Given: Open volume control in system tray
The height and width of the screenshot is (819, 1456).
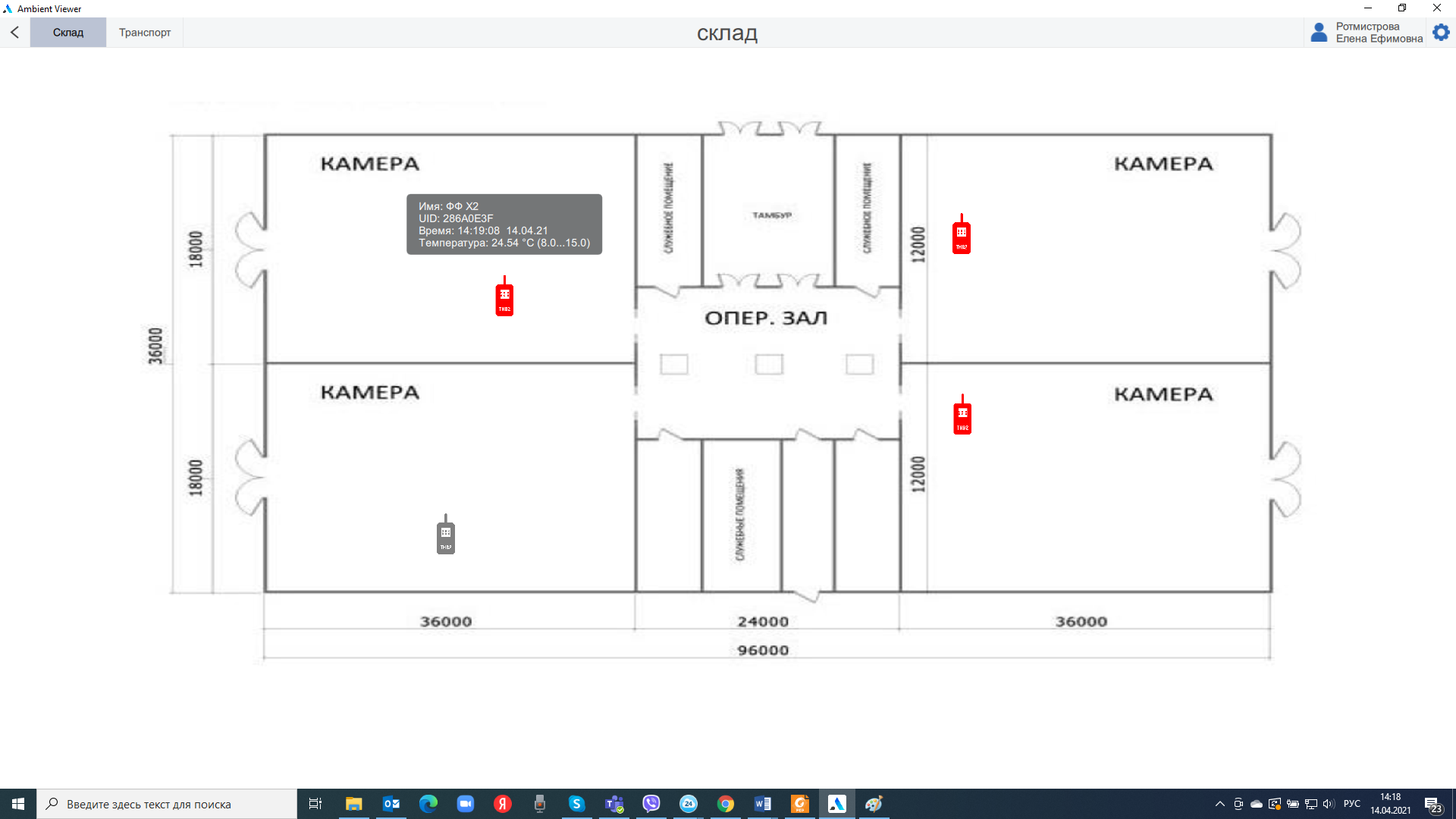Looking at the screenshot, I should click(1329, 804).
